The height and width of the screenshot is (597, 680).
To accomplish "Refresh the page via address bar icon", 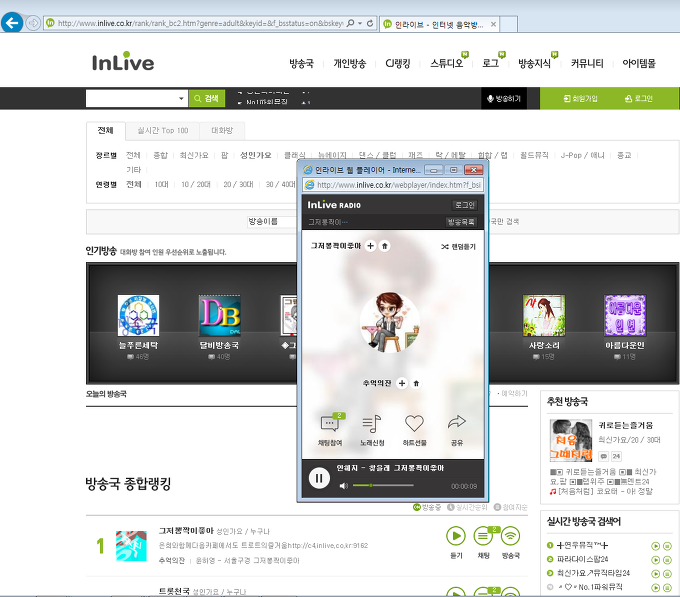I will (370, 23).
